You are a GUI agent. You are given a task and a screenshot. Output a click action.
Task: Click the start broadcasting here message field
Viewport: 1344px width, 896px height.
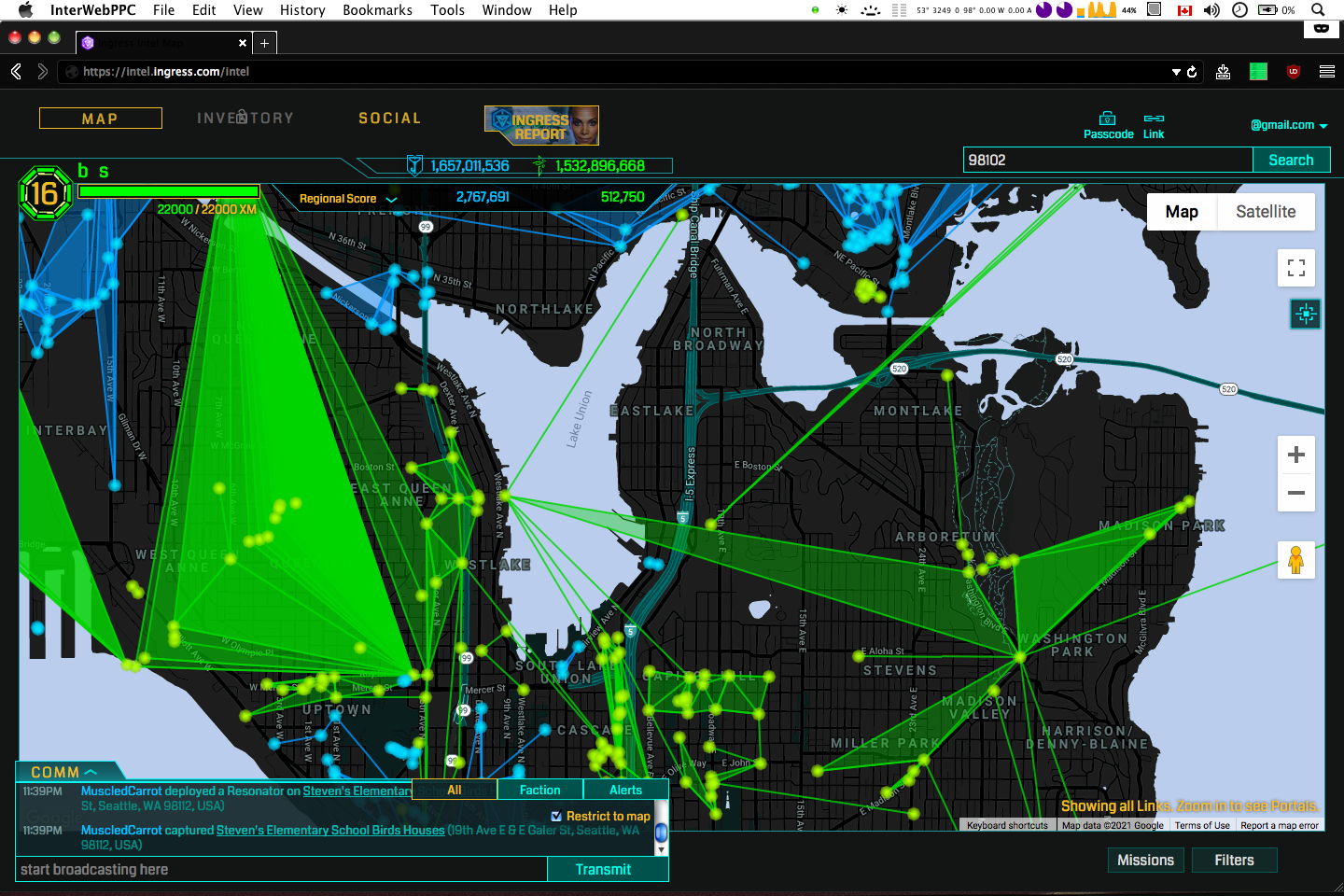[x=281, y=869]
